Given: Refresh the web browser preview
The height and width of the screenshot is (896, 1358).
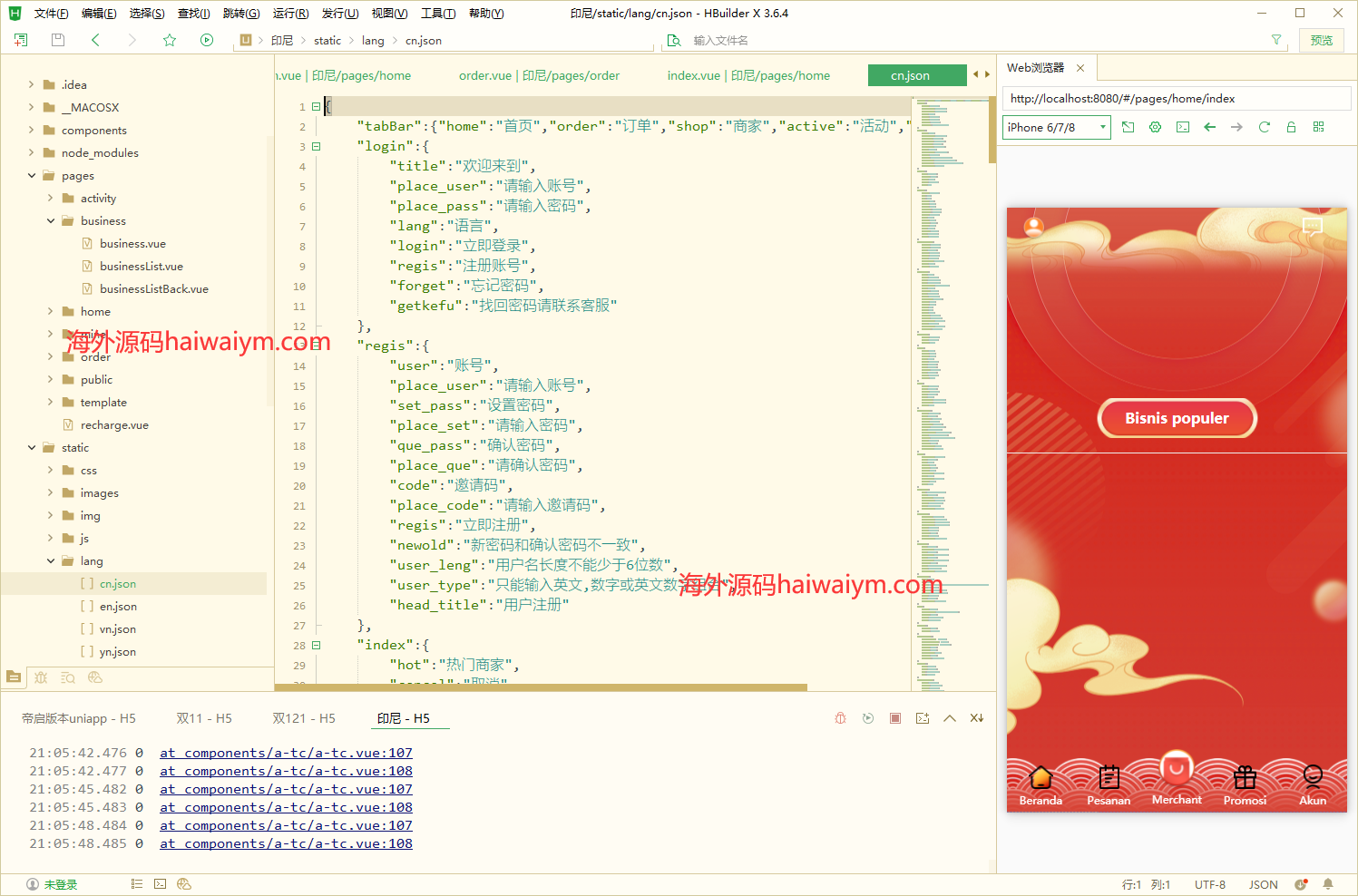Looking at the screenshot, I should (1264, 127).
